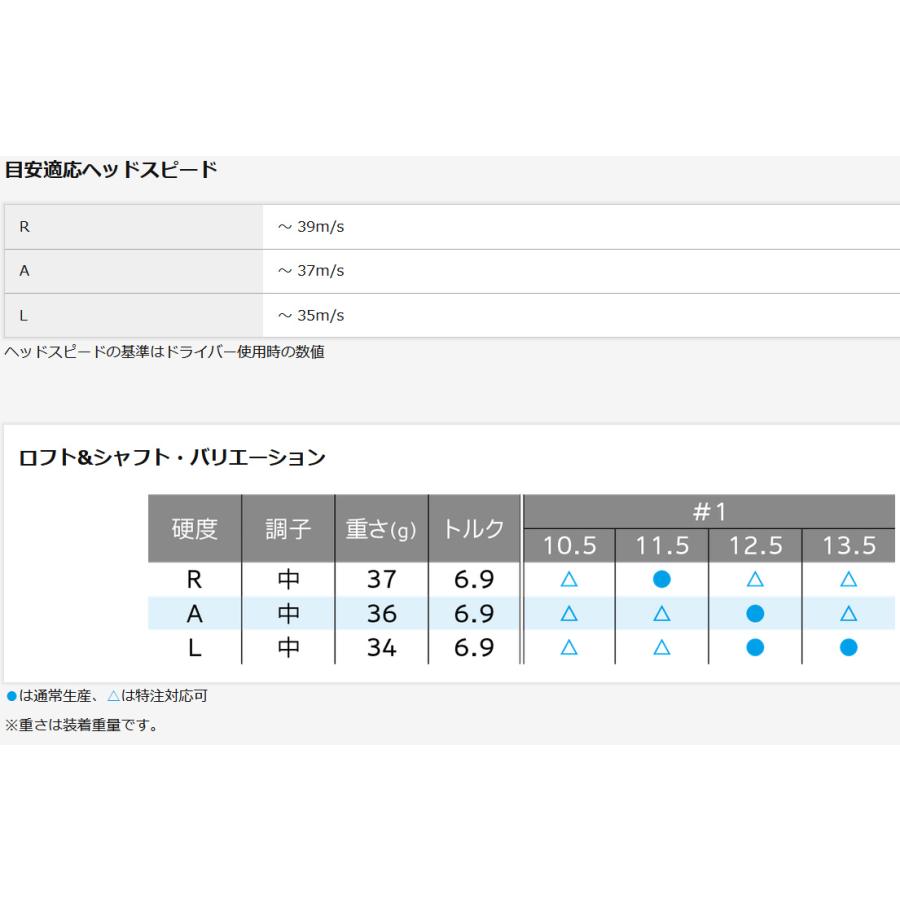
Task: Click the legend text は特注対応可
Action: point(164,696)
